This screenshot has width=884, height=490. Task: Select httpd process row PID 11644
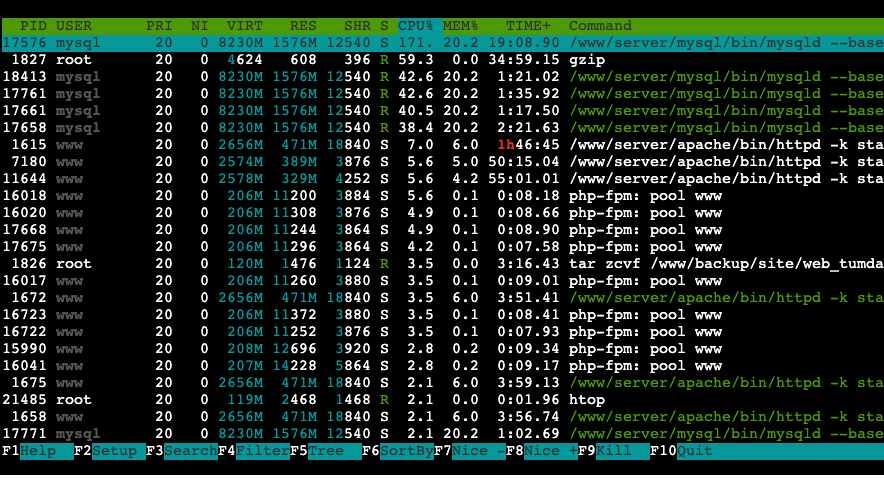point(443,179)
